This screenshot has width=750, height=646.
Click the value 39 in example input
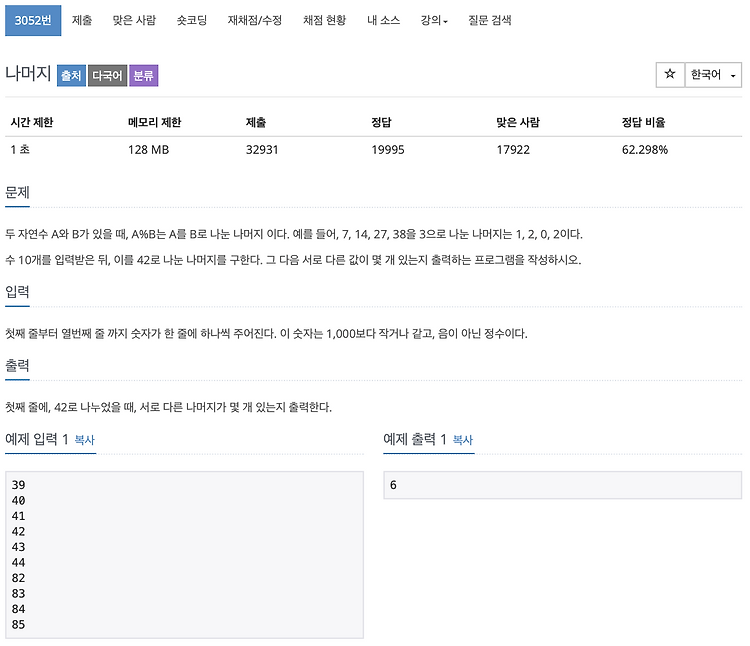coord(19,485)
